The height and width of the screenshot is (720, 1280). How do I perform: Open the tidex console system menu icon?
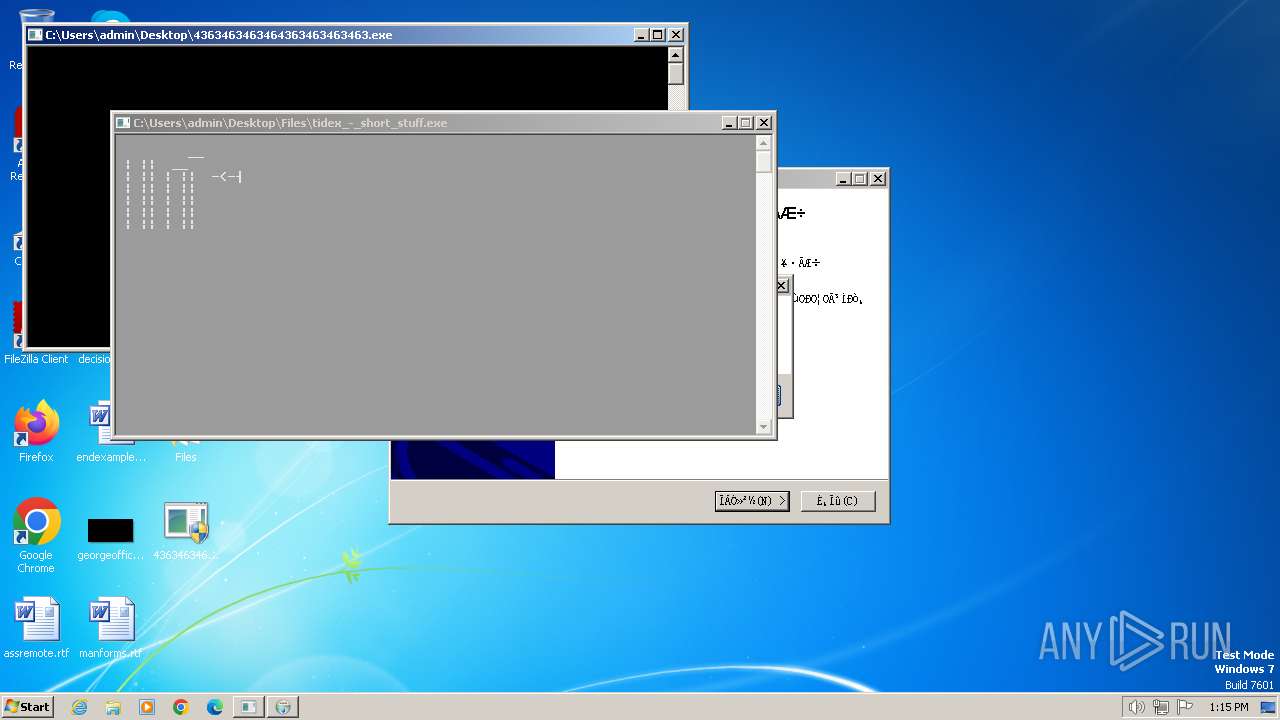123,123
